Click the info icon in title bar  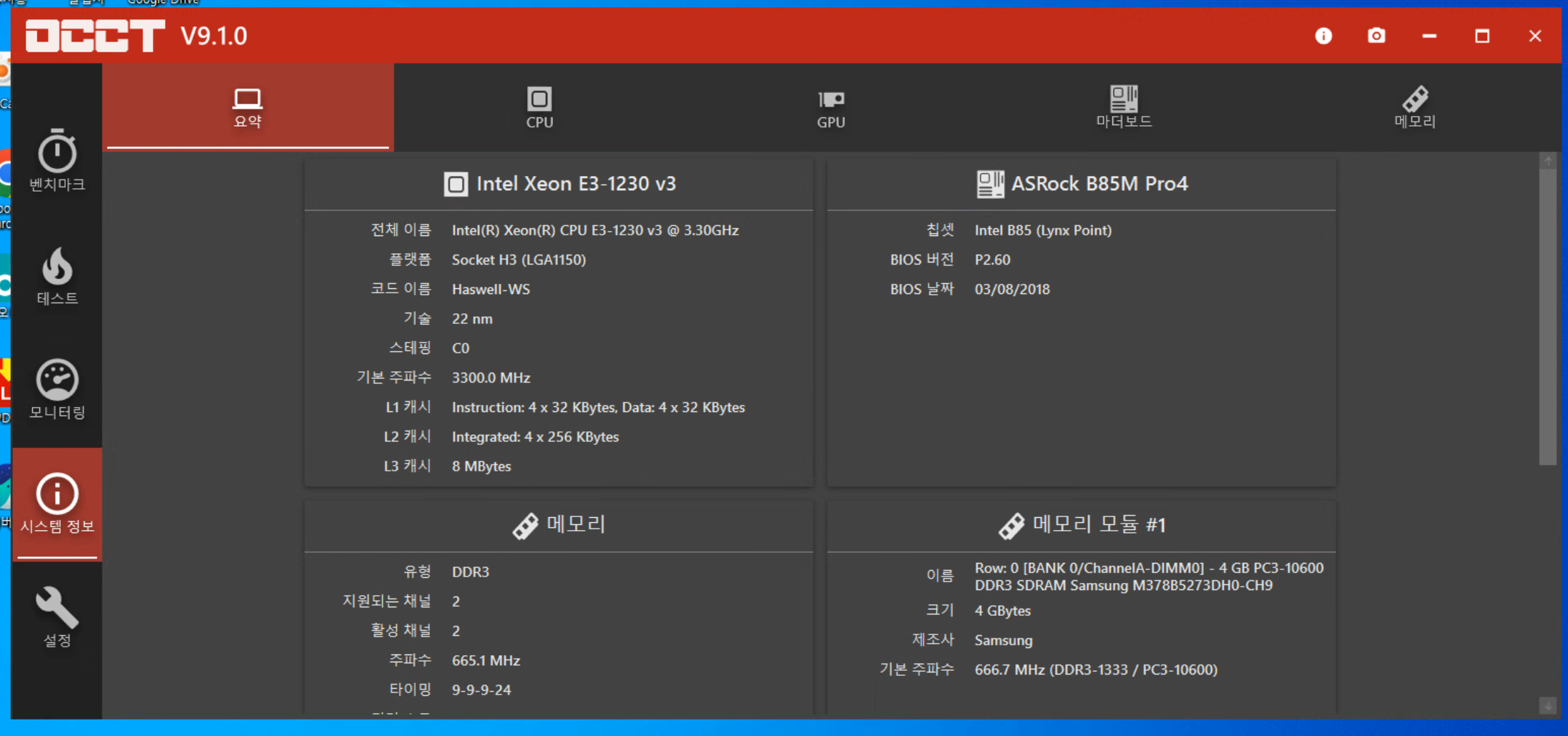pyautogui.click(x=1323, y=36)
